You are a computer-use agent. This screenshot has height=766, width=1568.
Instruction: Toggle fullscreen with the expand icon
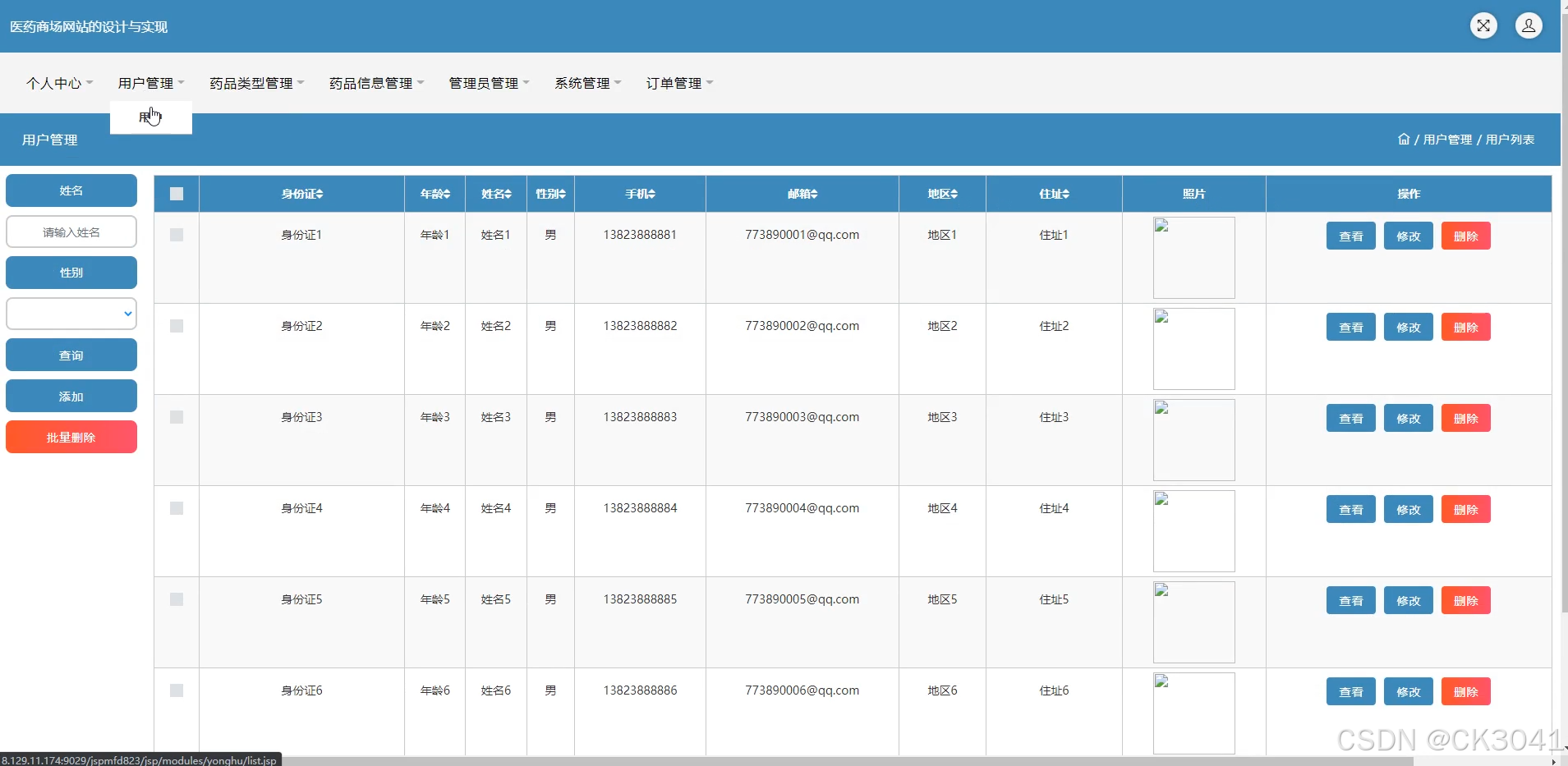point(1483,25)
